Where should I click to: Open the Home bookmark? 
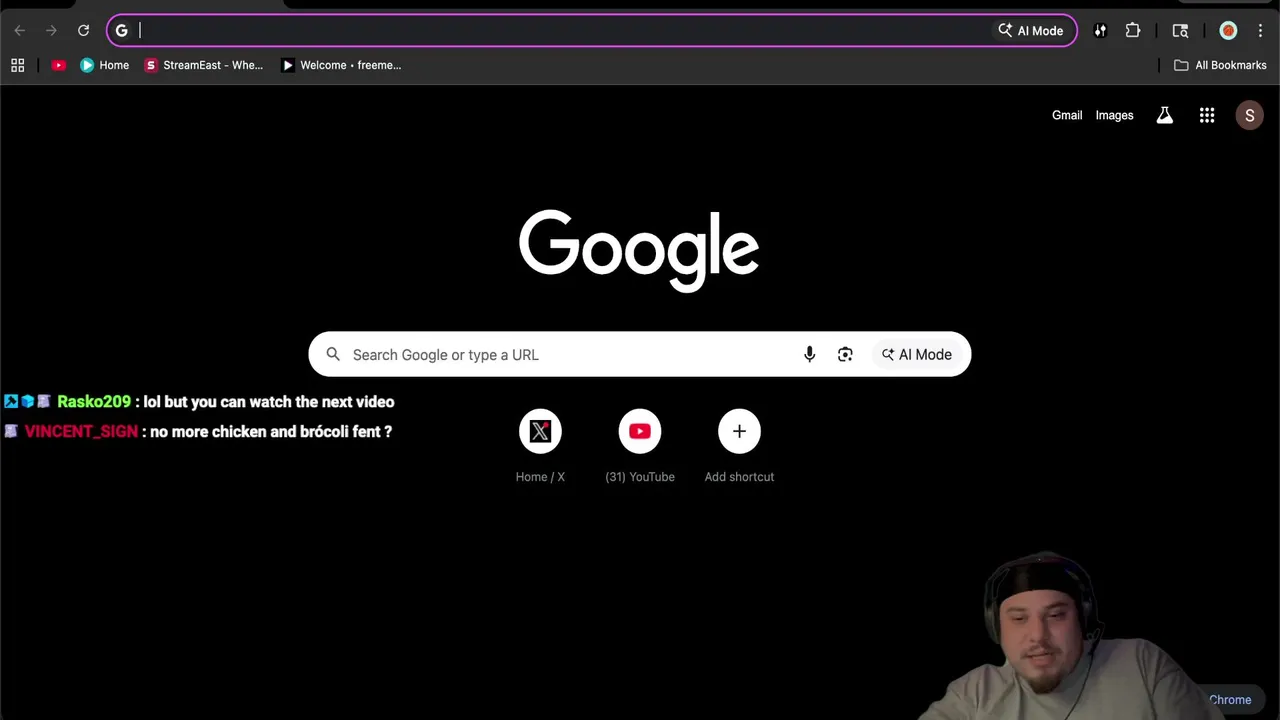pyautogui.click(x=104, y=65)
